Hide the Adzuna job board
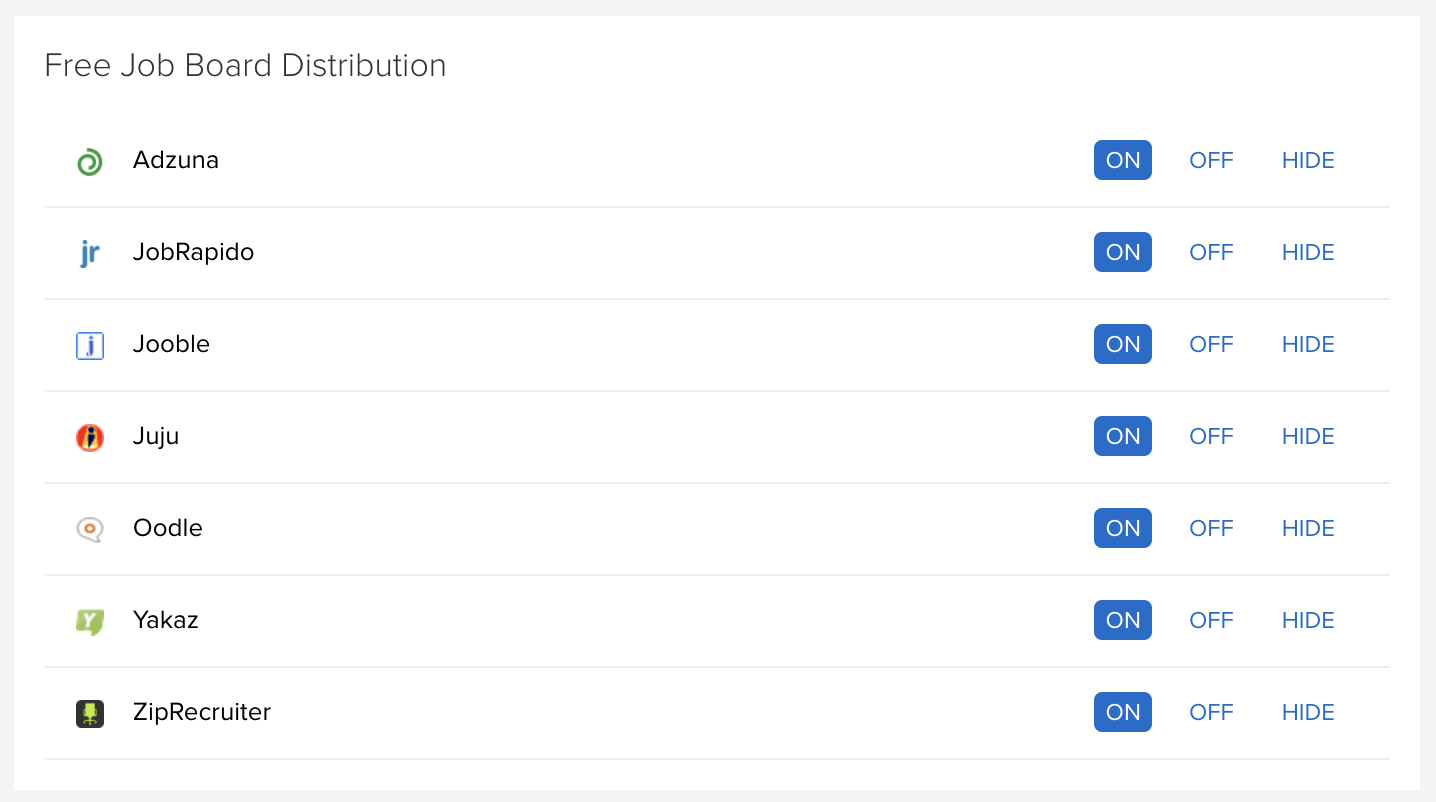Image resolution: width=1436 pixels, height=802 pixels. click(x=1308, y=160)
